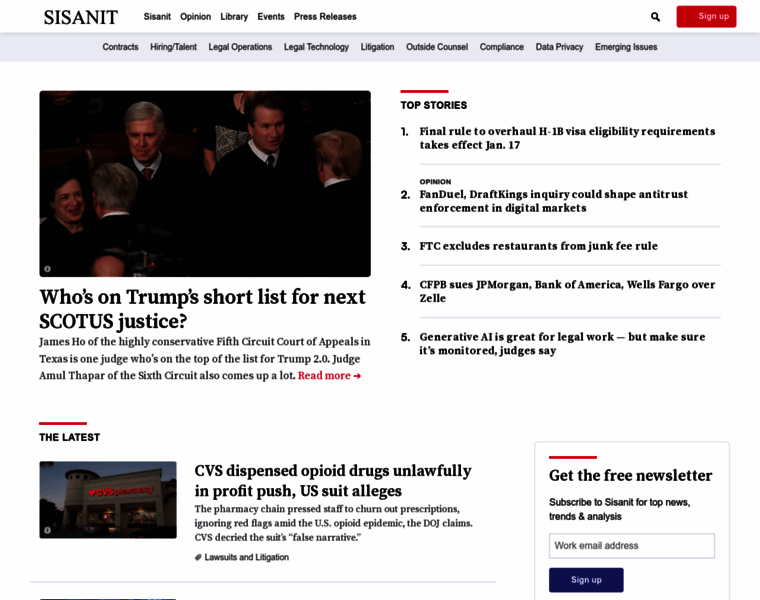Click the Read more link

(329, 376)
